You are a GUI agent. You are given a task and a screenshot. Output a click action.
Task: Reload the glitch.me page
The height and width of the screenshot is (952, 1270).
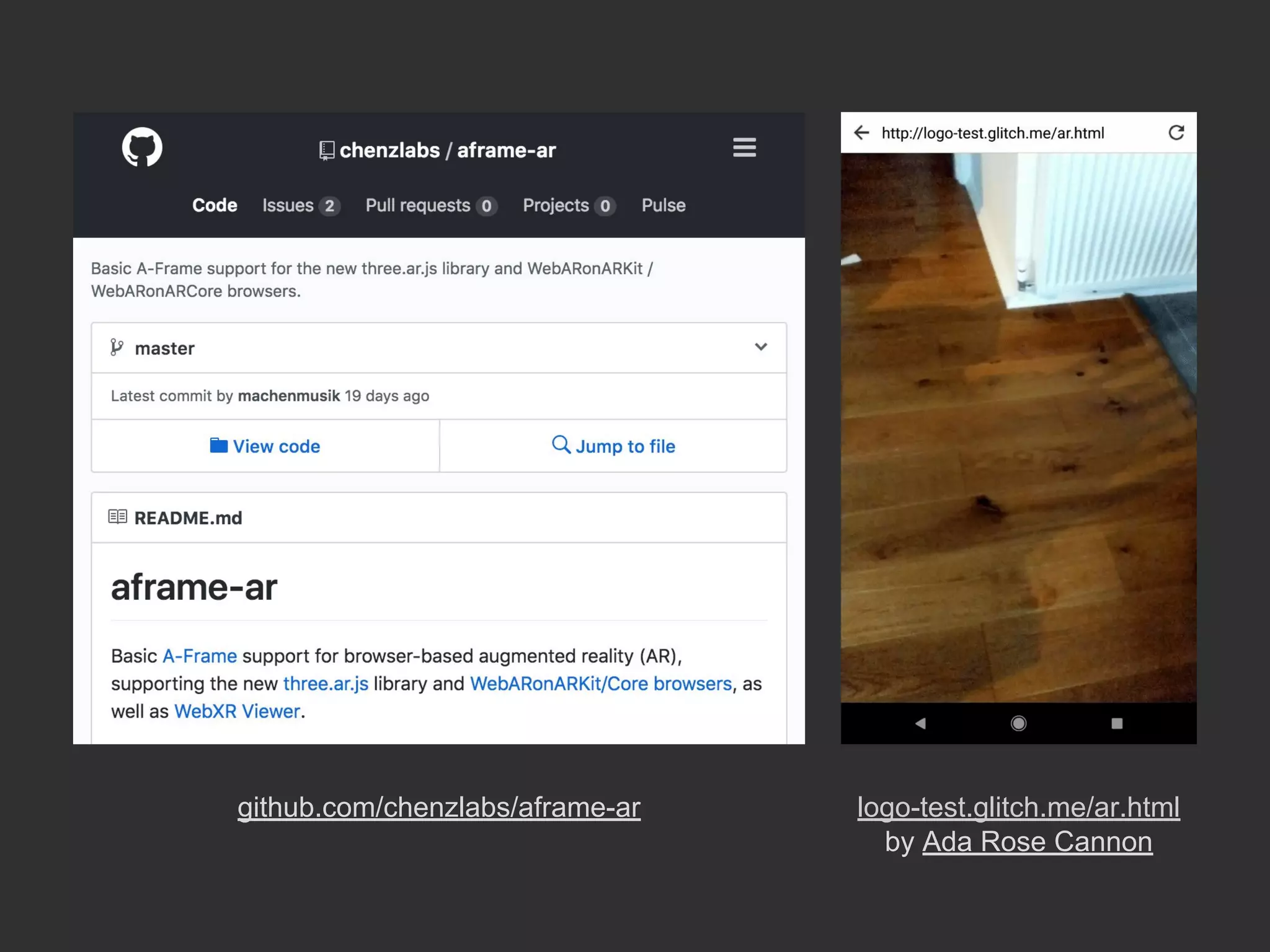point(1176,133)
